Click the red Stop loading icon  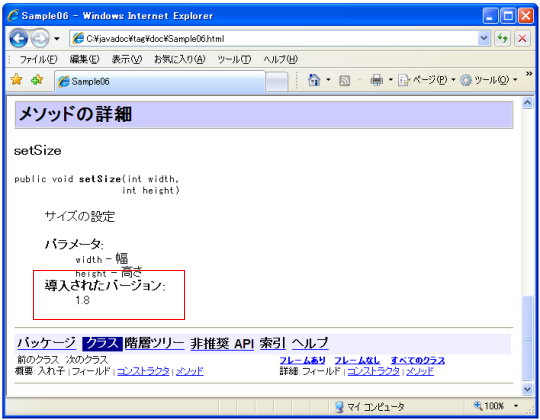(522, 38)
